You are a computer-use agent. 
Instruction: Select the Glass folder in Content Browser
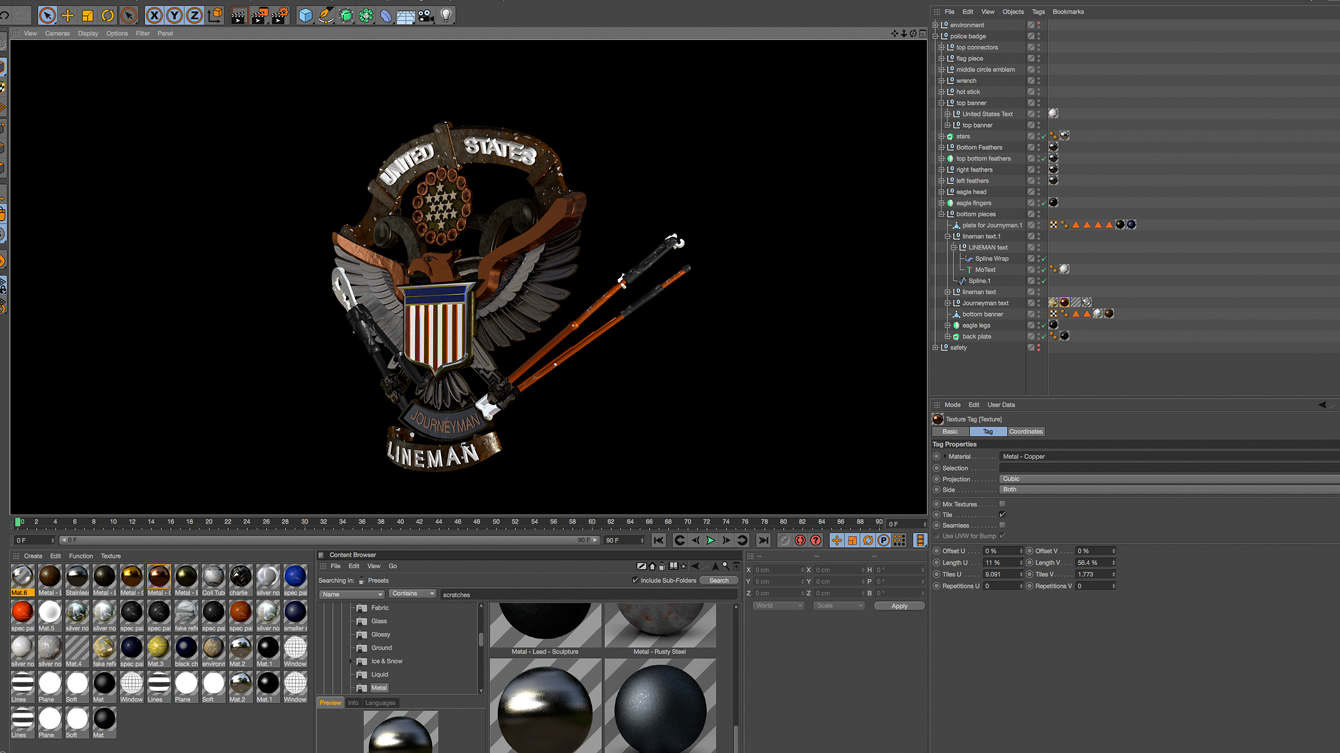379,621
